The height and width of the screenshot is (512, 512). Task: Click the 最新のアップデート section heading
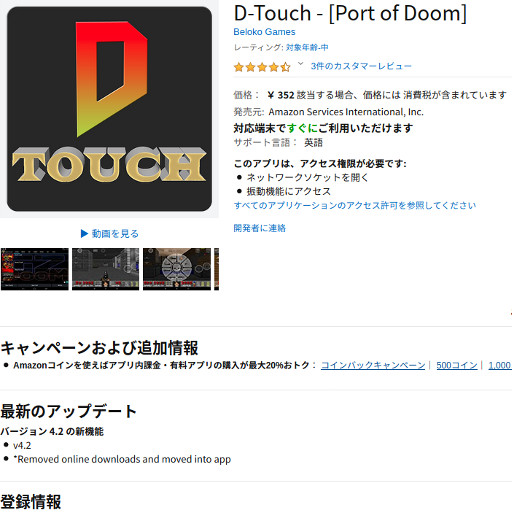pyautogui.click(x=69, y=411)
